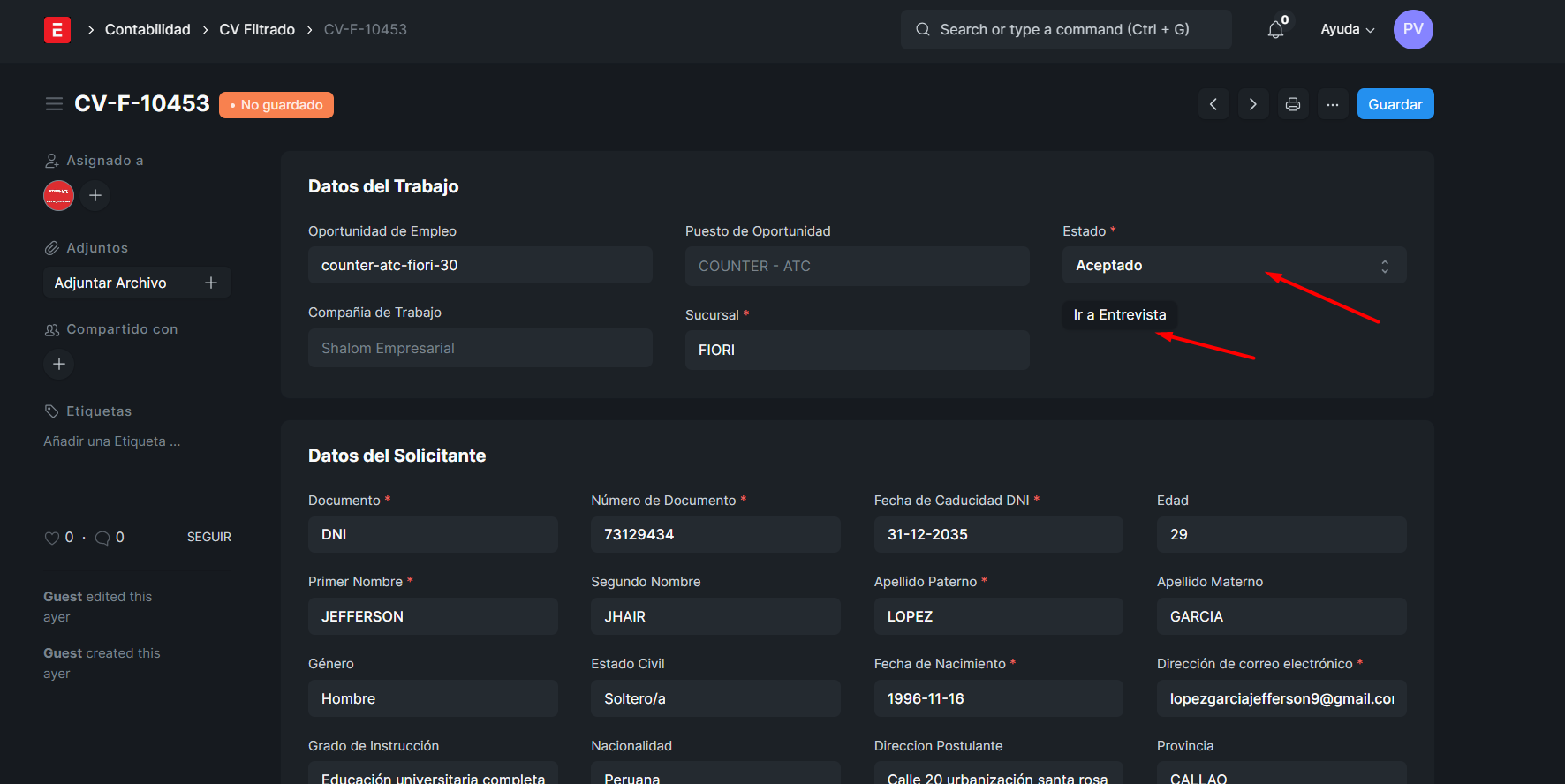Open the PV user avatar menu
This screenshot has height=784, width=1565.
click(1412, 30)
